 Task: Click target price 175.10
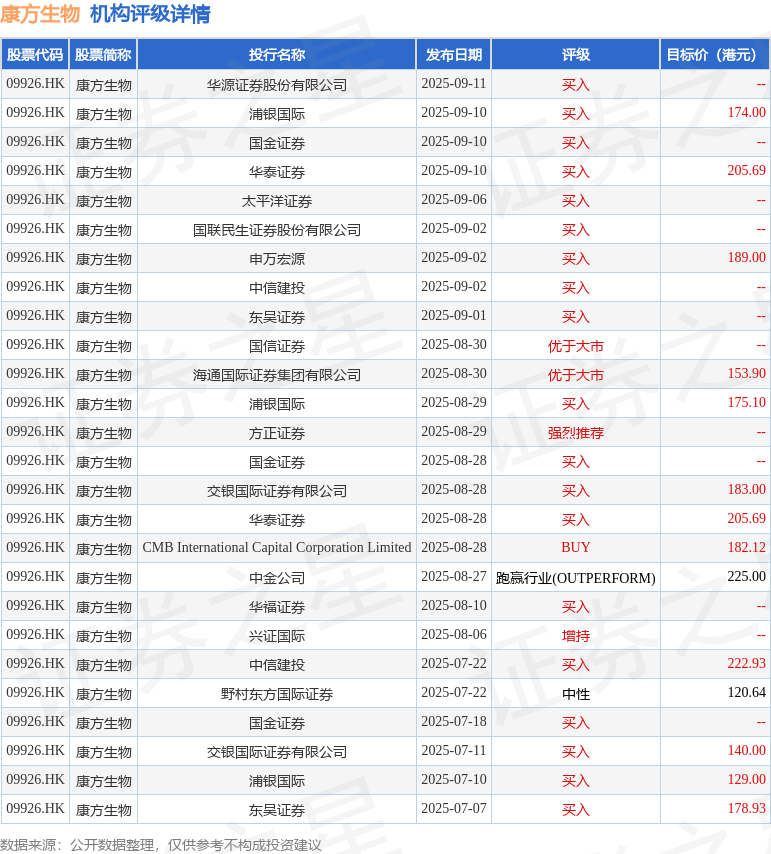[x=746, y=402]
